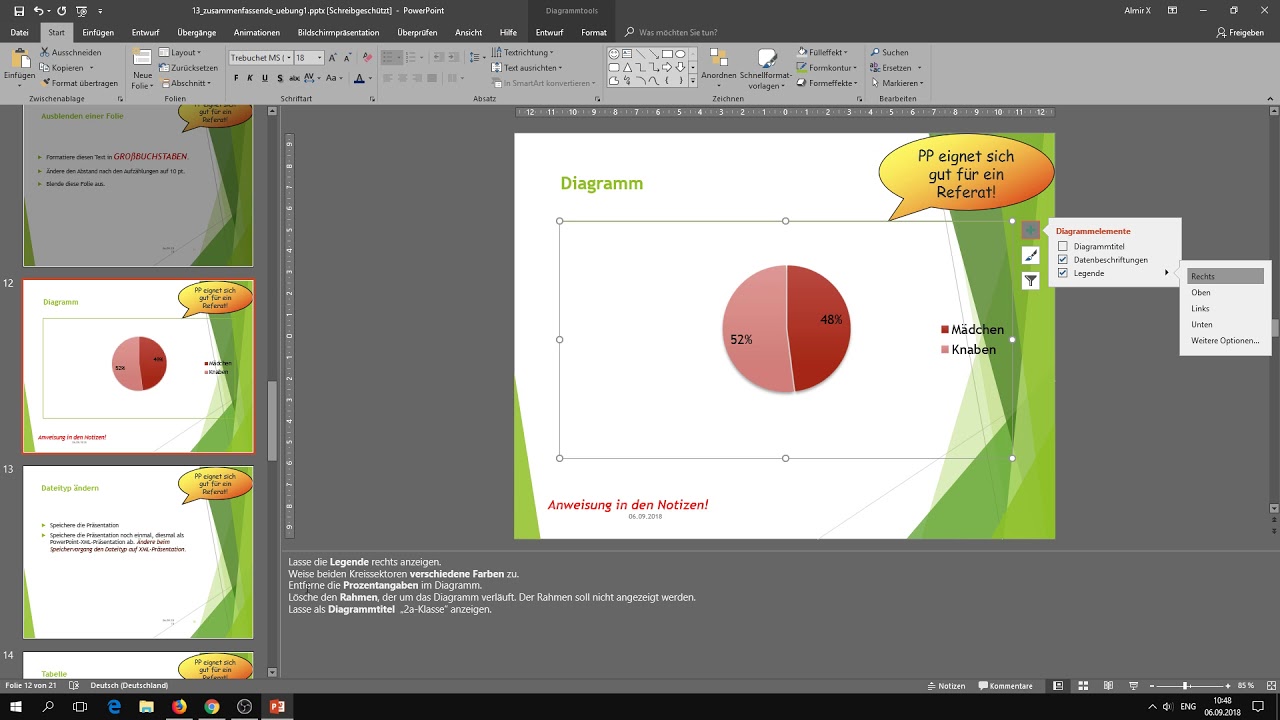Open the Formkontur dropdown
Image resolution: width=1280 pixels, height=720 pixels.
tap(827, 68)
